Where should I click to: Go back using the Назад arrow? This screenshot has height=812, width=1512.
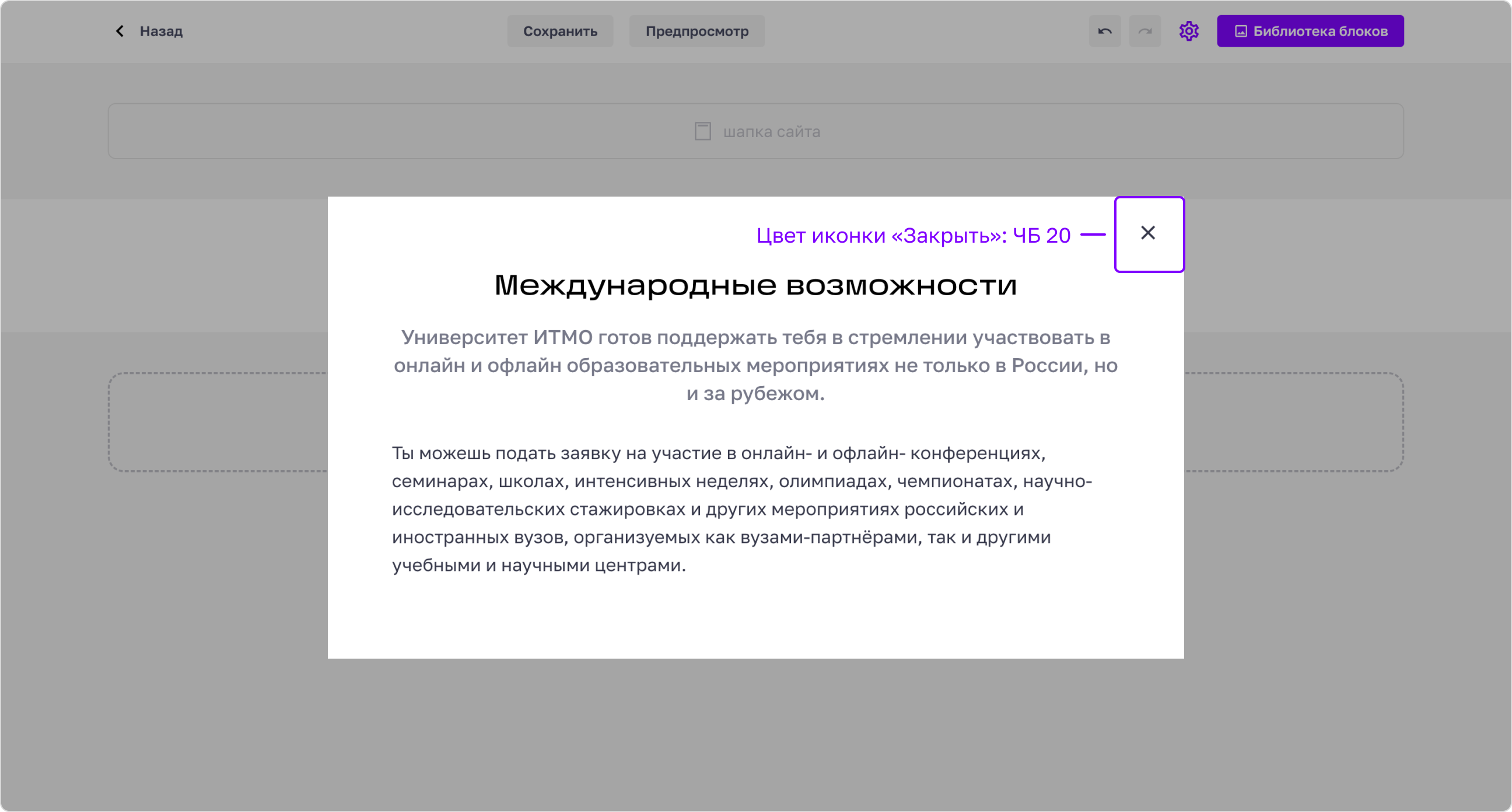click(120, 31)
